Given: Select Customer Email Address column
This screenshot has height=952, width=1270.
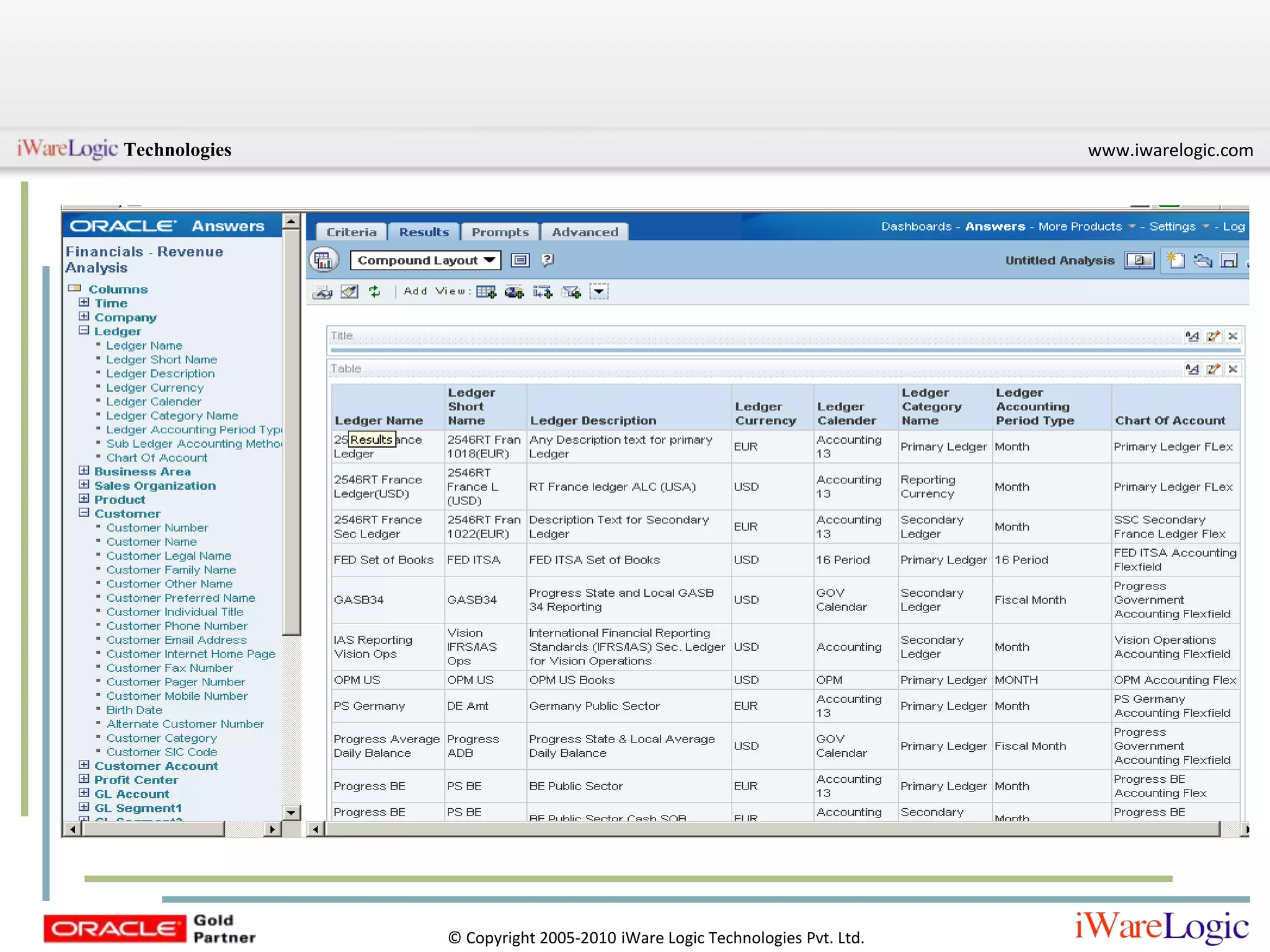Looking at the screenshot, I should point(176,640).
